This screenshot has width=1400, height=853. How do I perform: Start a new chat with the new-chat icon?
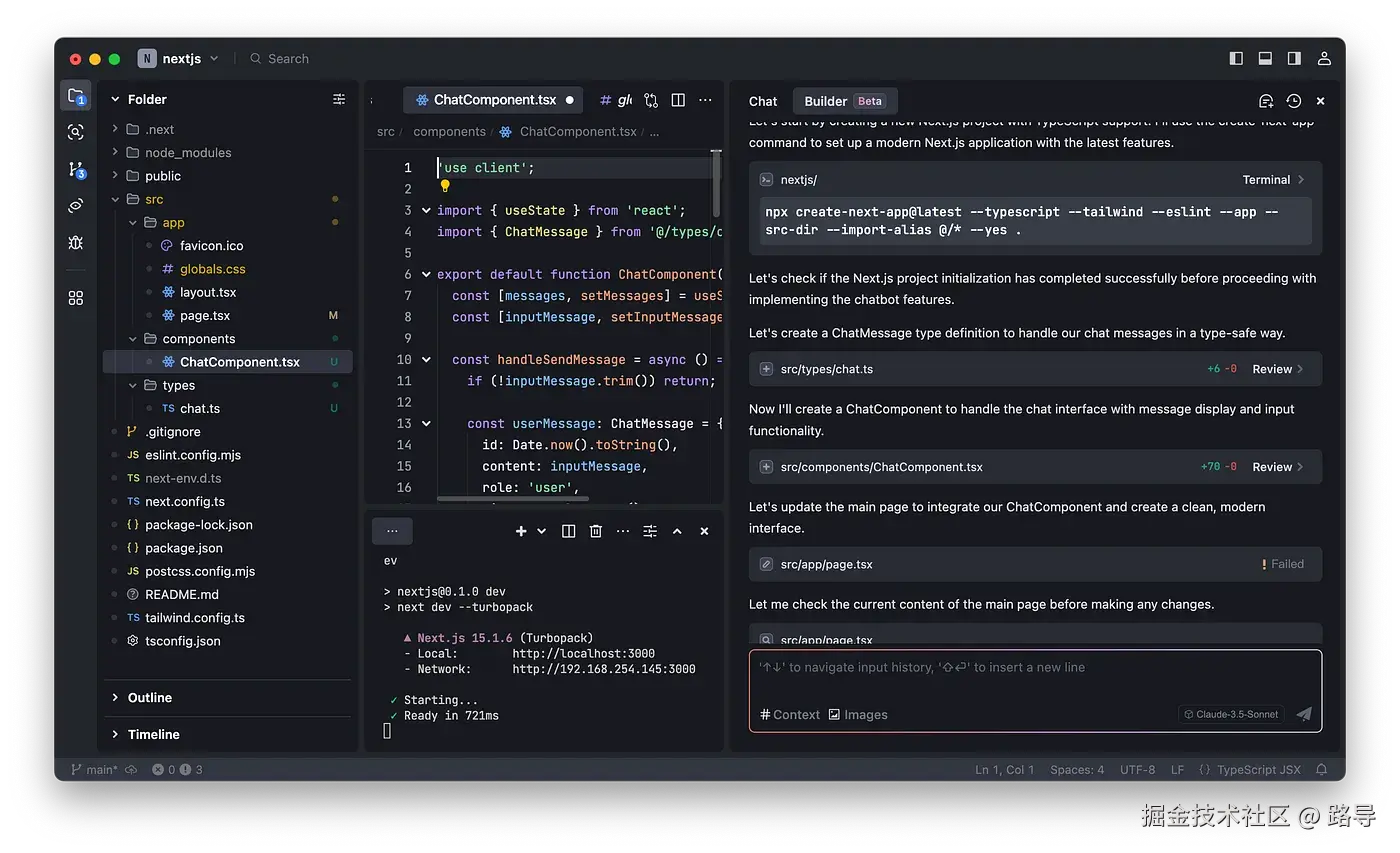(x=1266, y=101)
